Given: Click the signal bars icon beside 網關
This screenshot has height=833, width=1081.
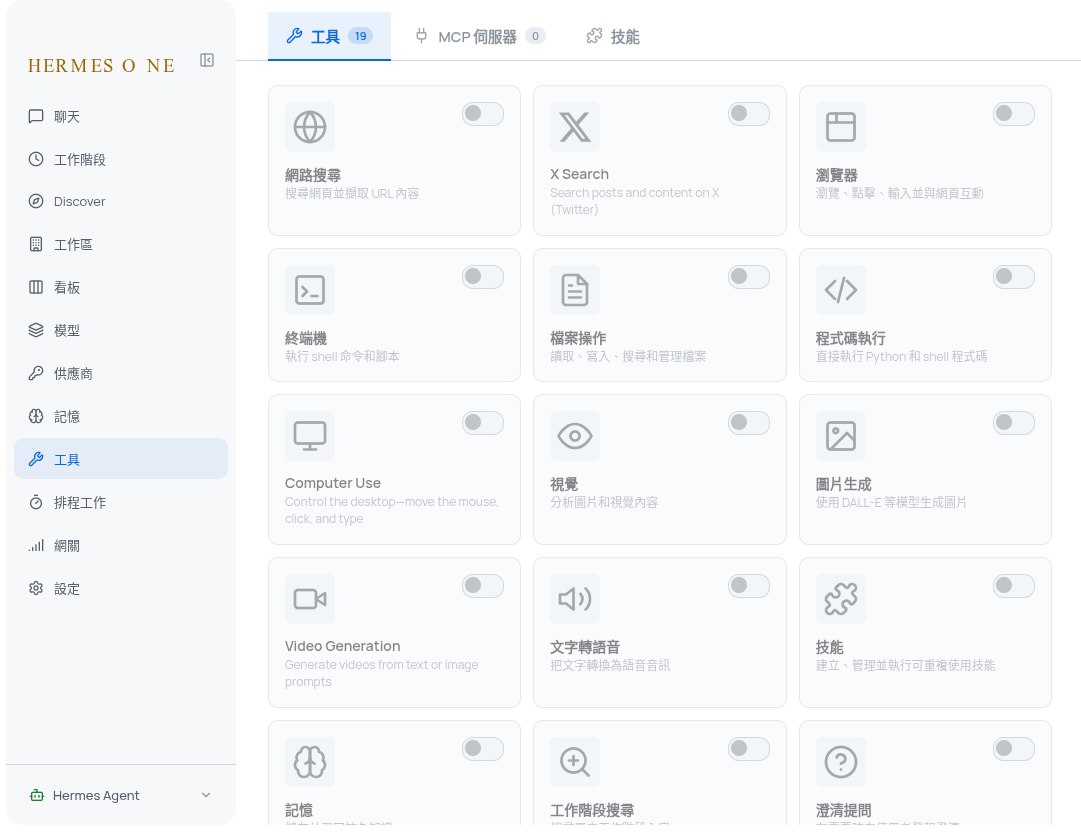Looking at the screenshot, I should [36, 545].
